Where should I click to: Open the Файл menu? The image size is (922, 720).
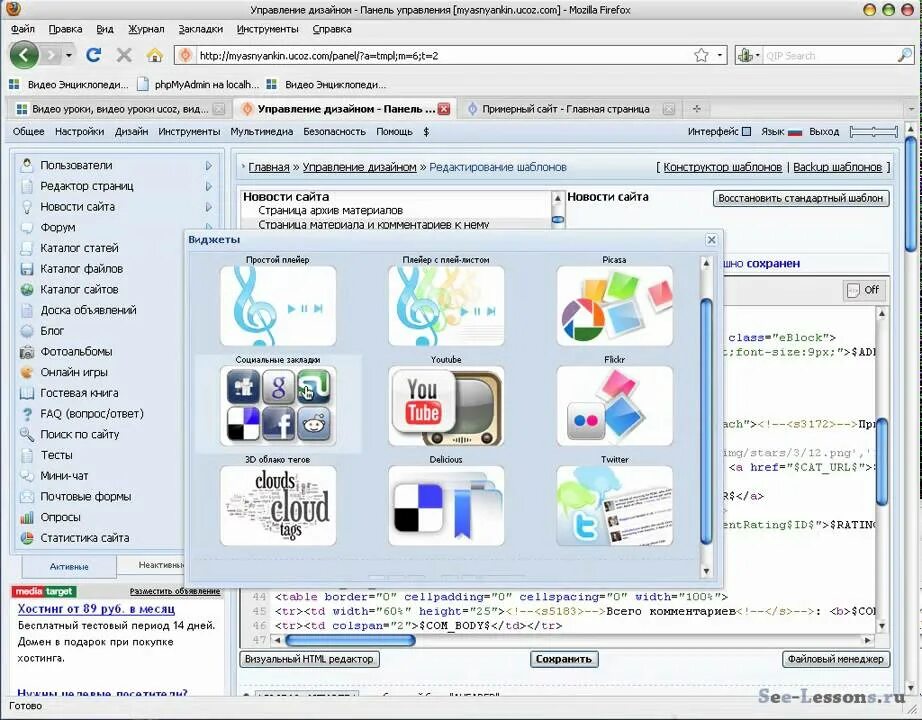23,29
